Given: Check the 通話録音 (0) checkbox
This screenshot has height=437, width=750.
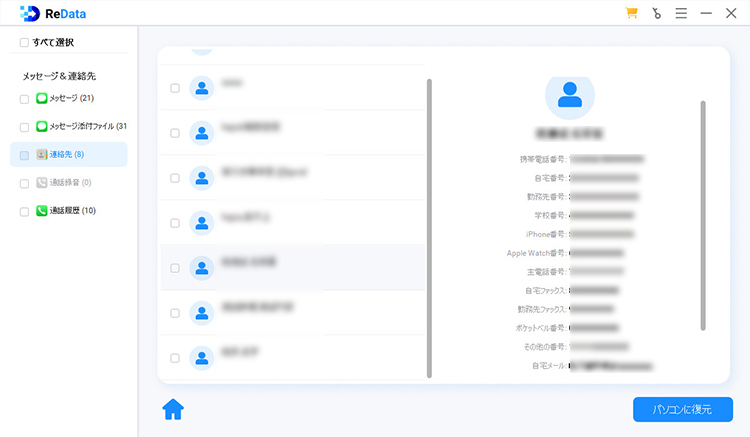Looking at the screenshot, I should [24, 184].
